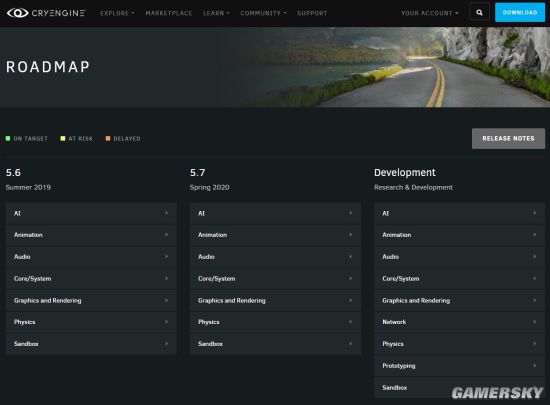
Task: Click arrow icon on 5.7 Audio row
Action: click(x=350, y=257)
